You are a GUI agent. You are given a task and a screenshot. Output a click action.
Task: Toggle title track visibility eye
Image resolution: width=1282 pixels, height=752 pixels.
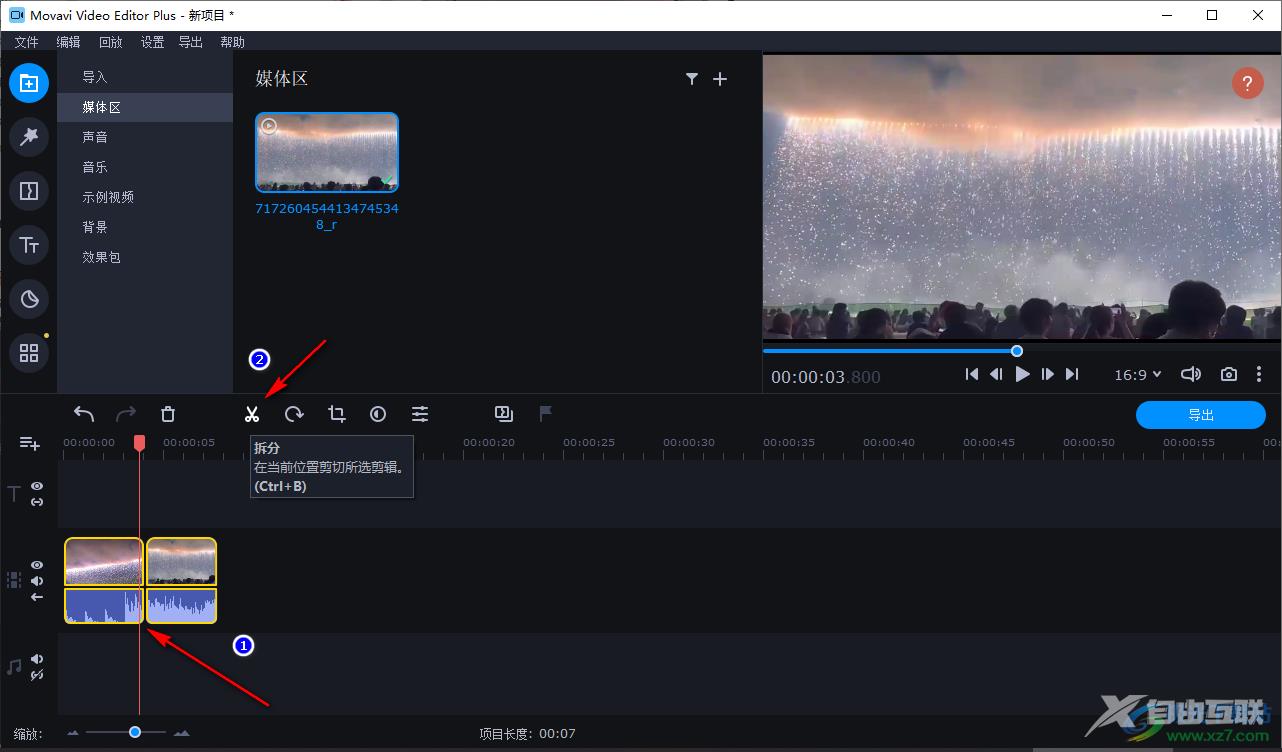pos(37,486)
